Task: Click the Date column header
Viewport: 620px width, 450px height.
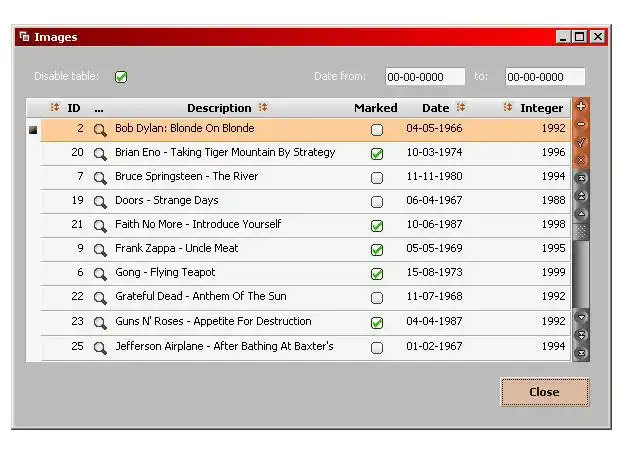Action: (435, 108)
